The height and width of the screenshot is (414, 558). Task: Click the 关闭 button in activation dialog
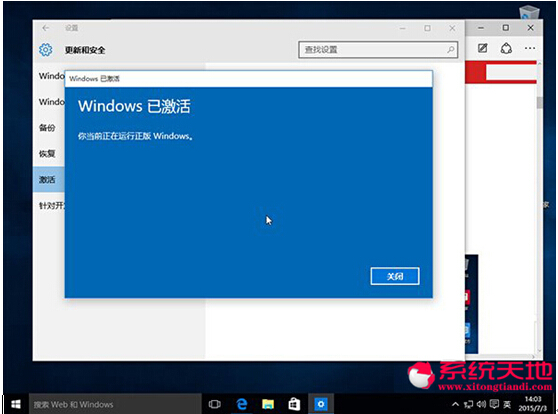[395, 276]
